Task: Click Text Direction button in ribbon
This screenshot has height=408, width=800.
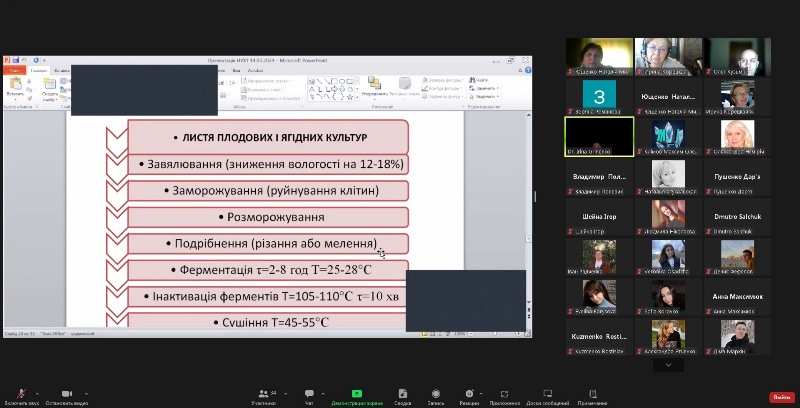Action: pos(266,81)
